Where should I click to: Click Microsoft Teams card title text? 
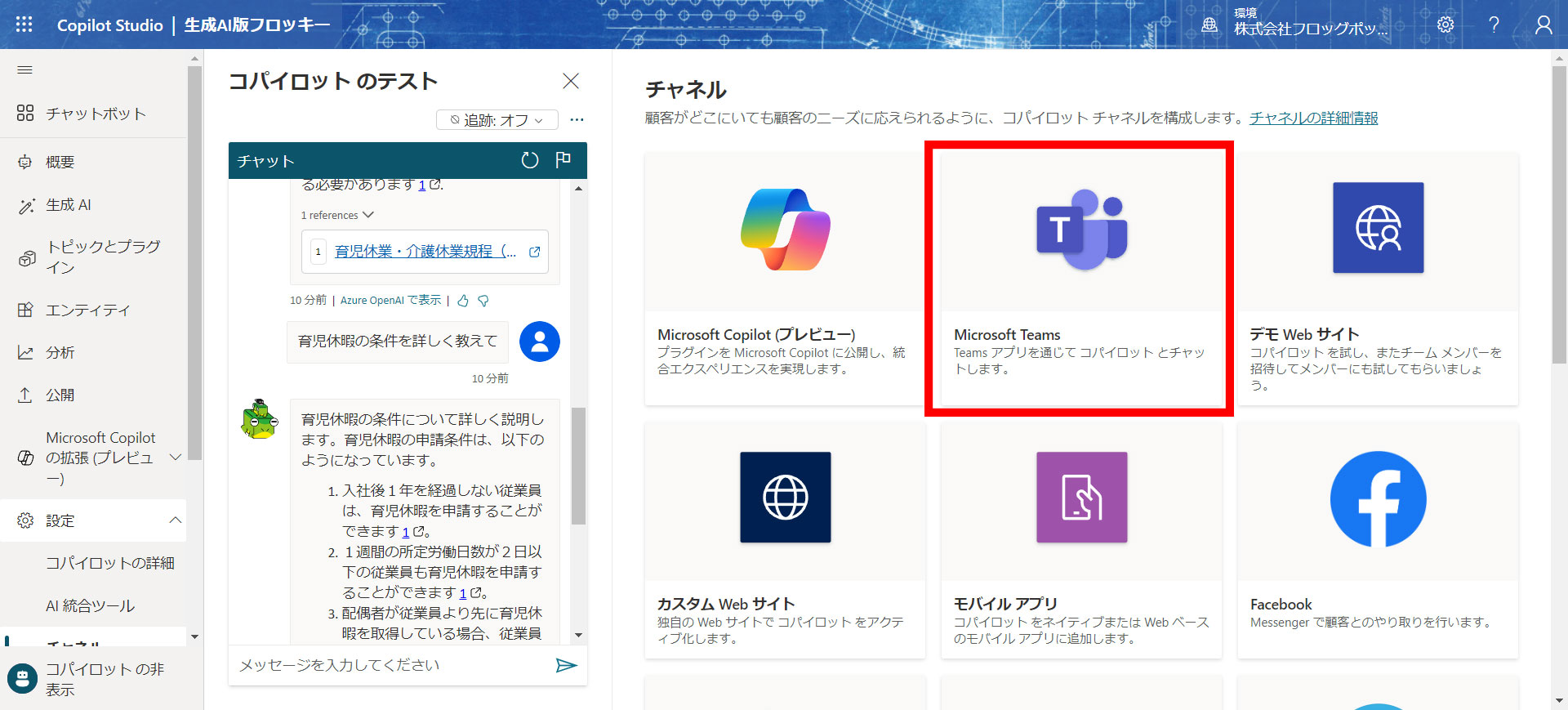coord(1007,335)
